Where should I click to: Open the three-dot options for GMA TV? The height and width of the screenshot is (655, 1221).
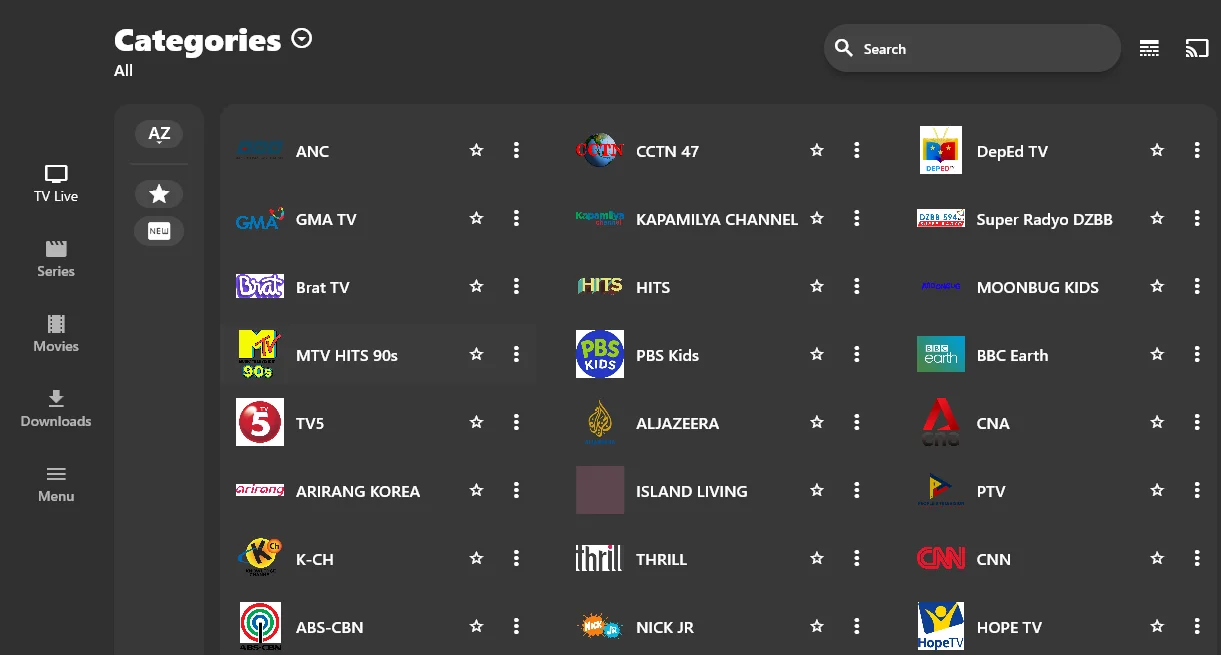click(516, 218)
